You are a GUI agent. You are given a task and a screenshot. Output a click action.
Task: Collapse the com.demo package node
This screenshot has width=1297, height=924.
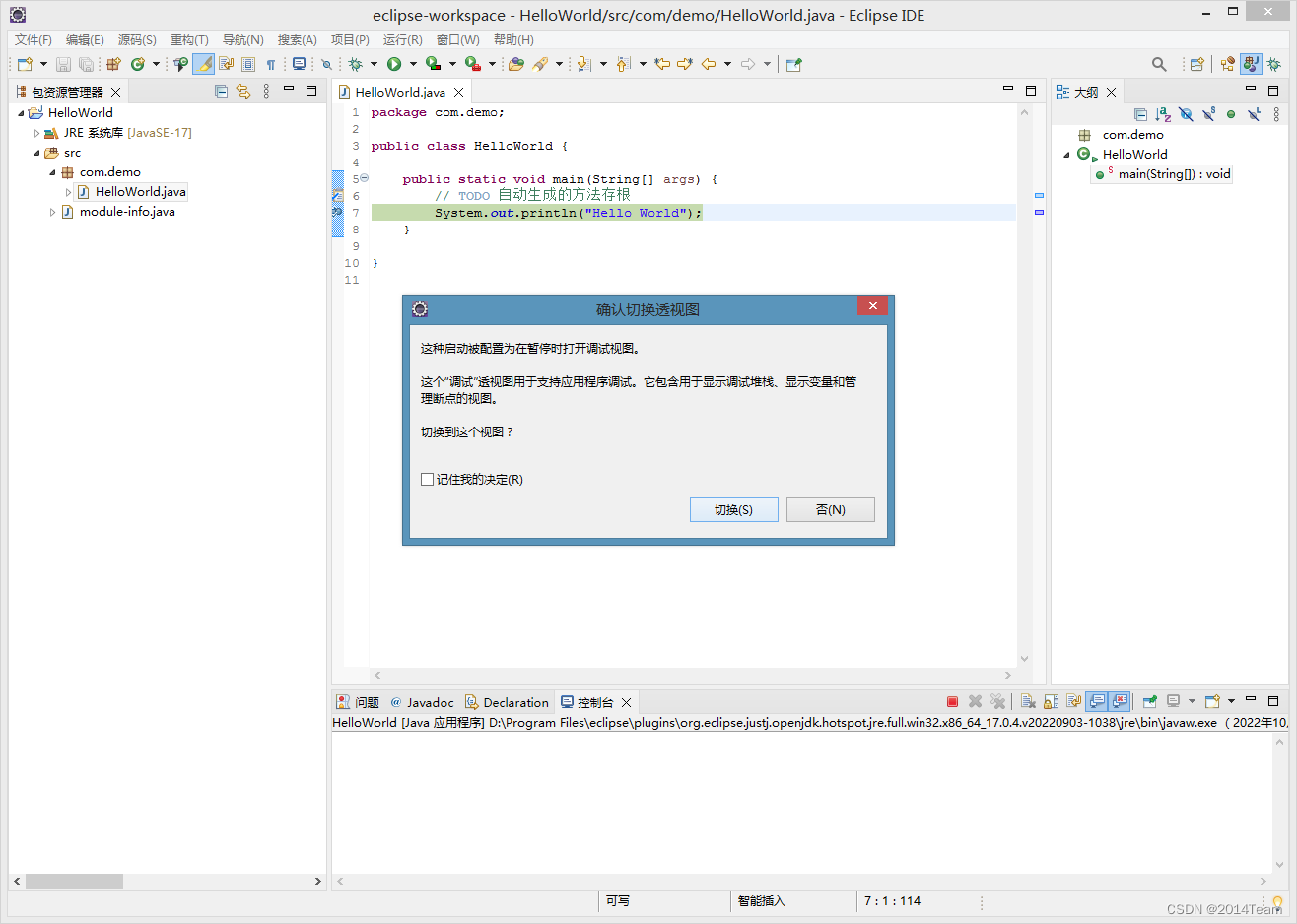[x=52, y=172]
